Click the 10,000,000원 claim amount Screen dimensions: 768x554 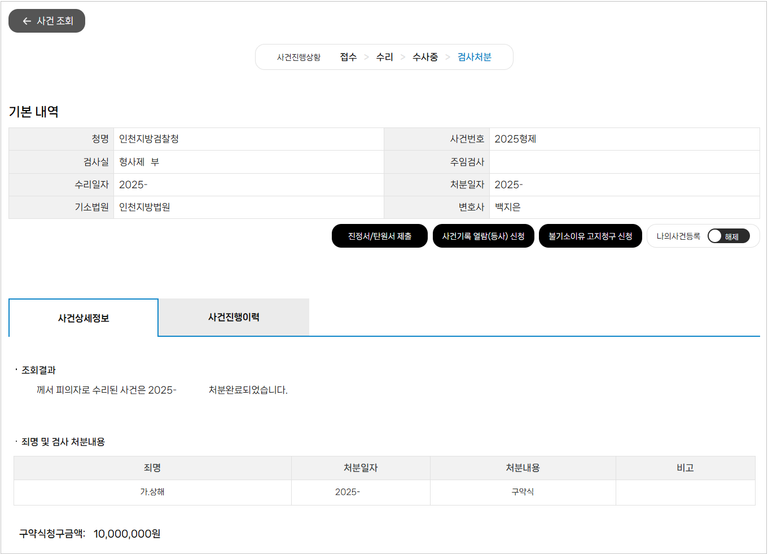click(127, 534)
